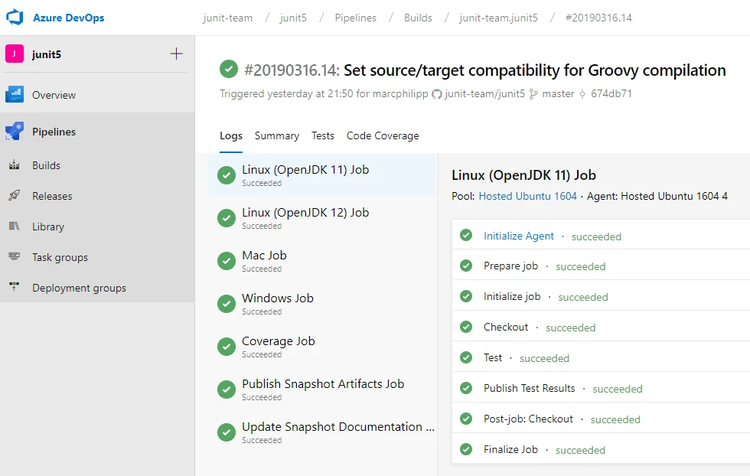Viewport: 750px width, 476px height.
Task: Open the Publish Test Results step
Action: pos(529,388)
